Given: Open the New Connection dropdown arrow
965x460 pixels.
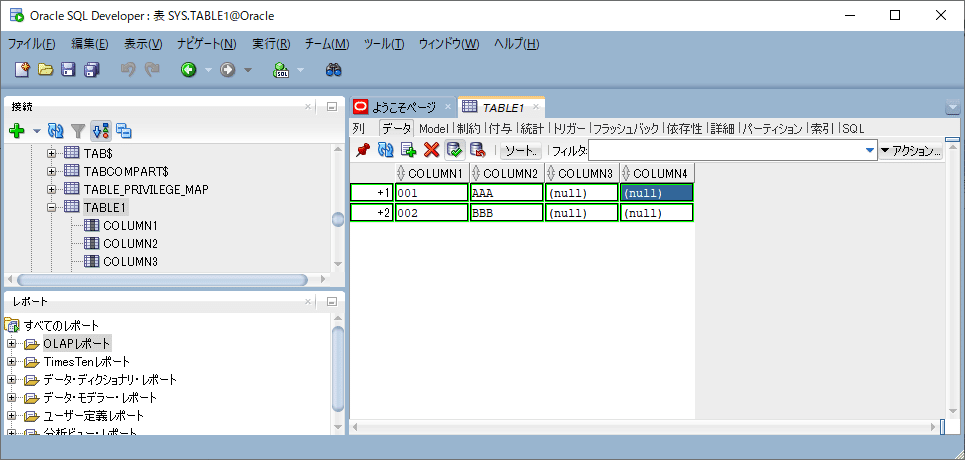Looking at the screenshot, I should [36, 131].
